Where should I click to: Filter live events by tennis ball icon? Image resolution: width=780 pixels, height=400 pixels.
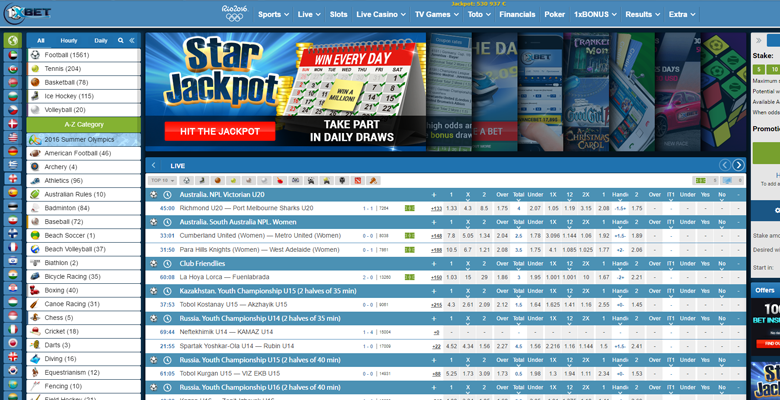[x=233, y=181]
